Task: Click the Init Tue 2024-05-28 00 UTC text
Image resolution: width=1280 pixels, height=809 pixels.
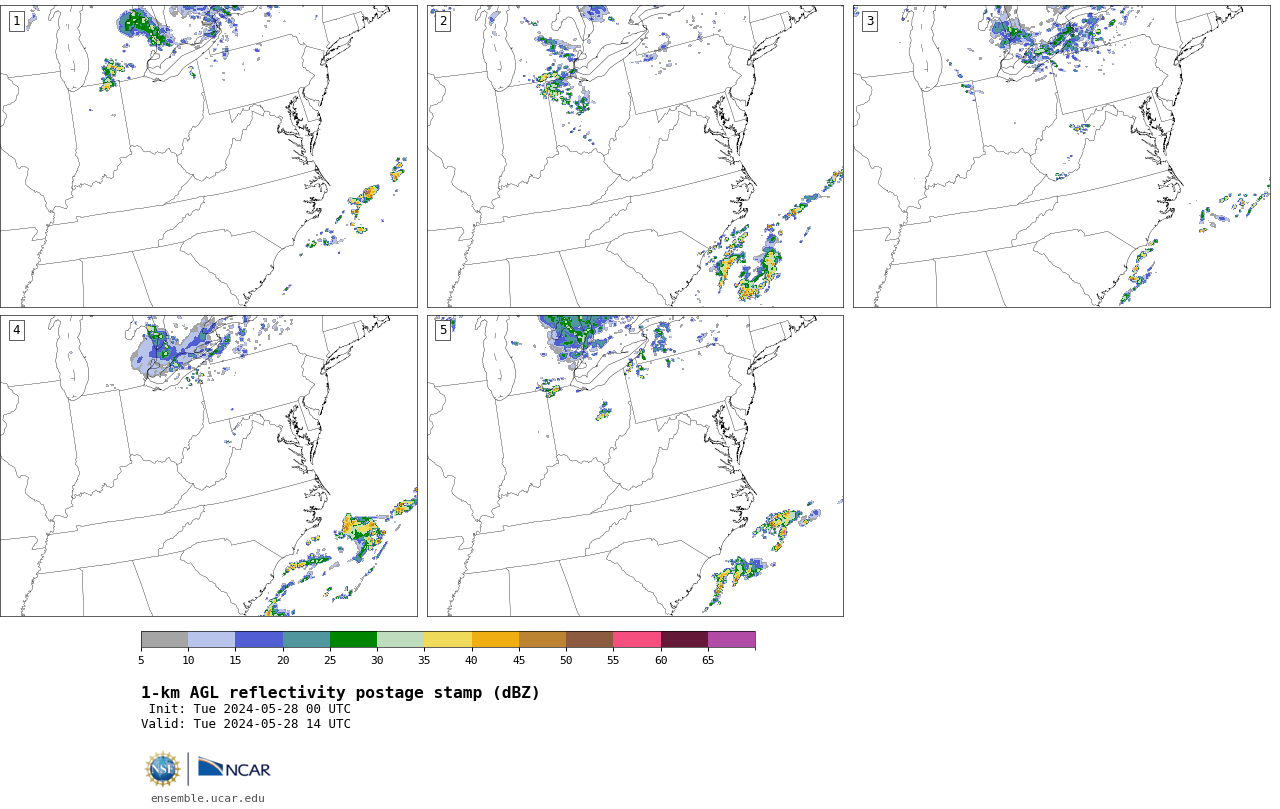Action: (250, 709)
